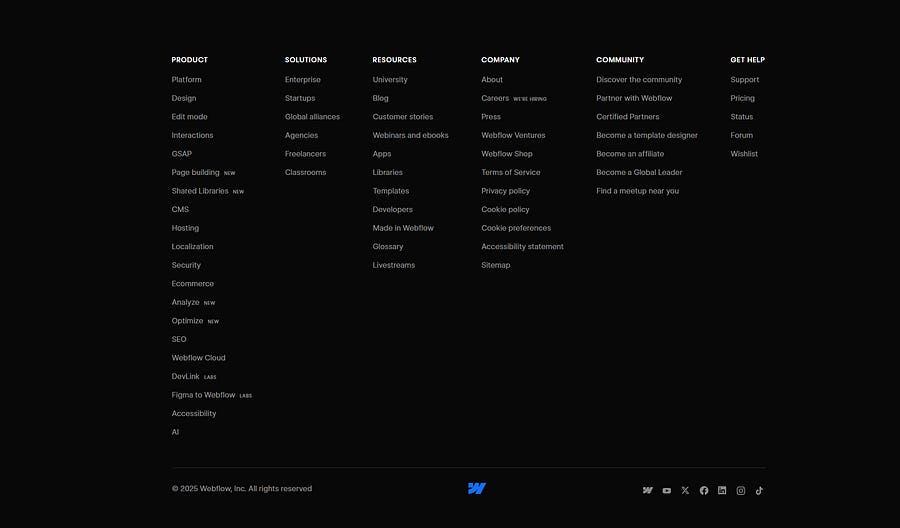Open the Webflow Cloud link
This screenshot has height=528, width=900.
(x=199, y=358)
